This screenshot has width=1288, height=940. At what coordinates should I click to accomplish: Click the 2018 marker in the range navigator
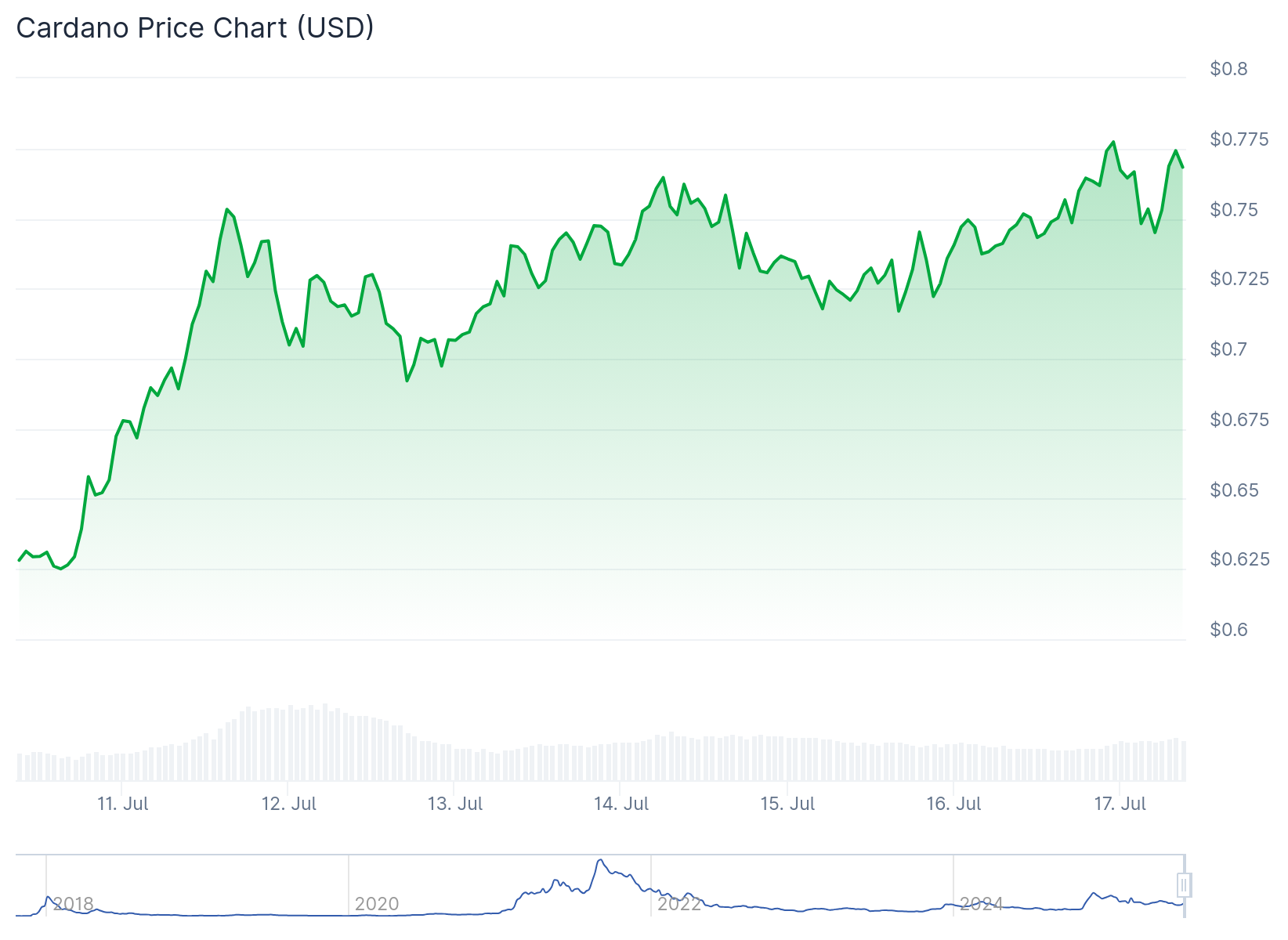point(74,904)
